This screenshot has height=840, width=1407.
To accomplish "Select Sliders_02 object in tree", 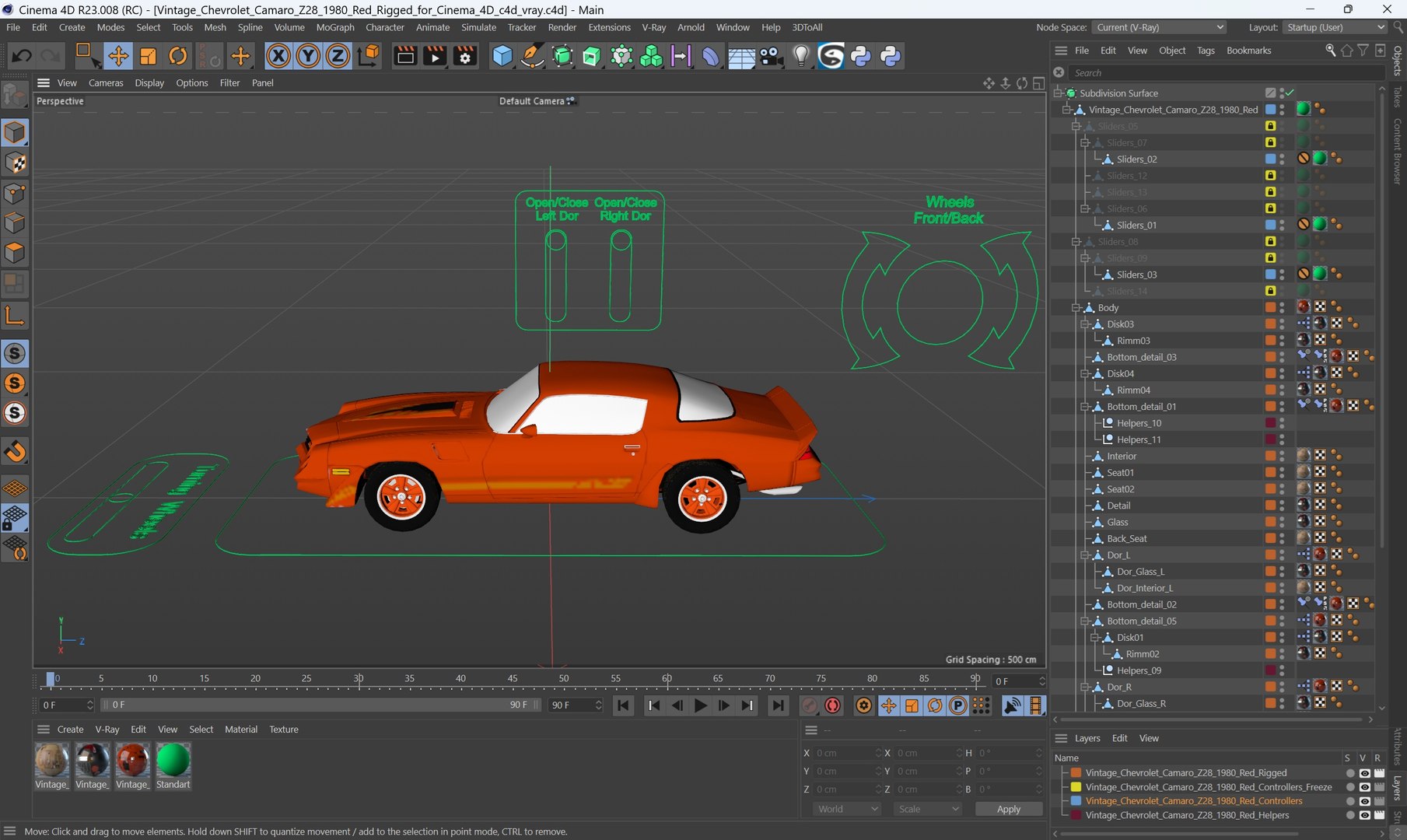I will coord(1136,159).
